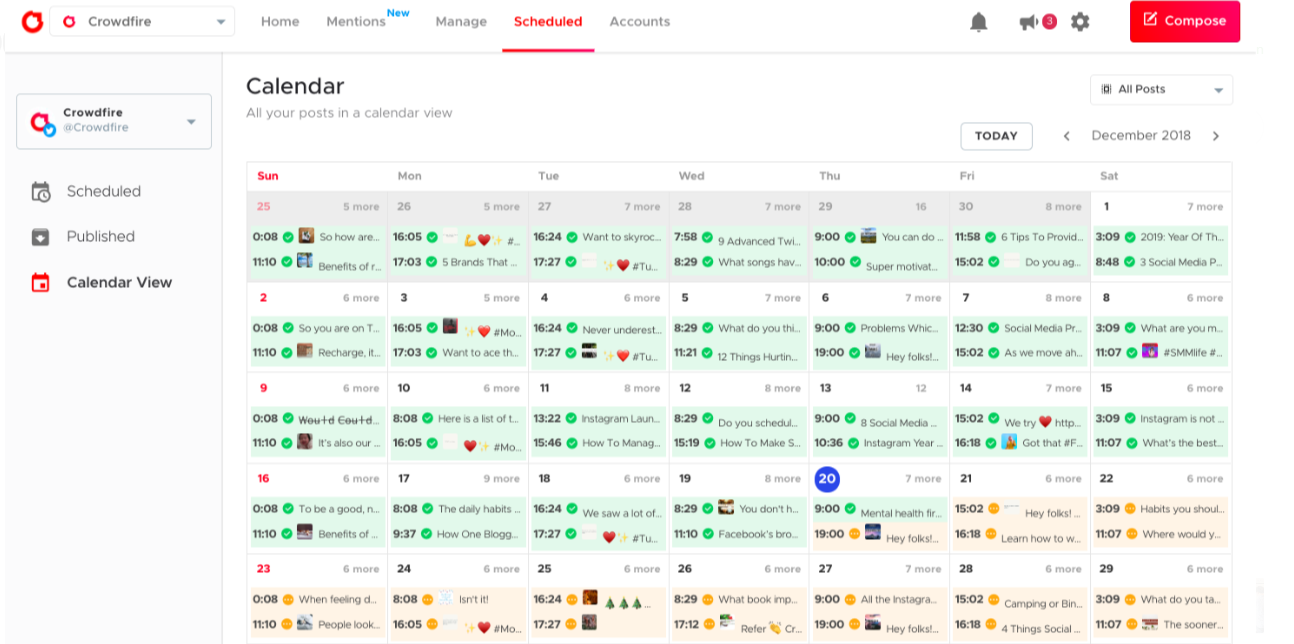Click the Crowdfire account avatar in sidebar
This screenshot has width=1294, height=644.
coord(42,122)
